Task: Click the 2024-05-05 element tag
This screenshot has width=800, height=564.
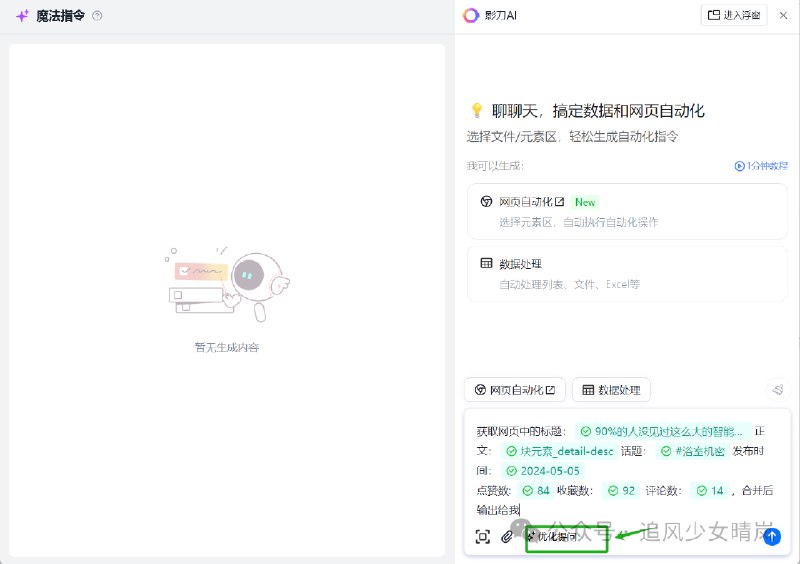Action: click(543, 471)
